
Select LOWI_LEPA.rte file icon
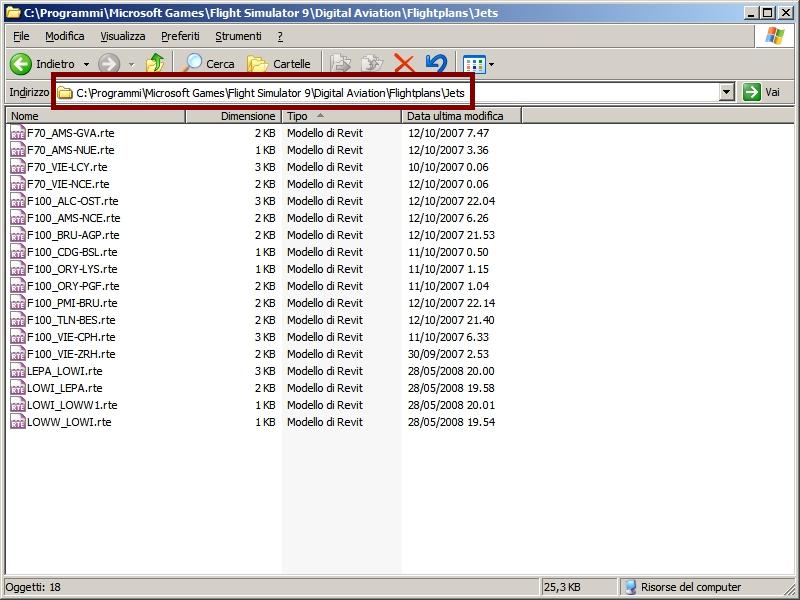(x=18, y=388)
